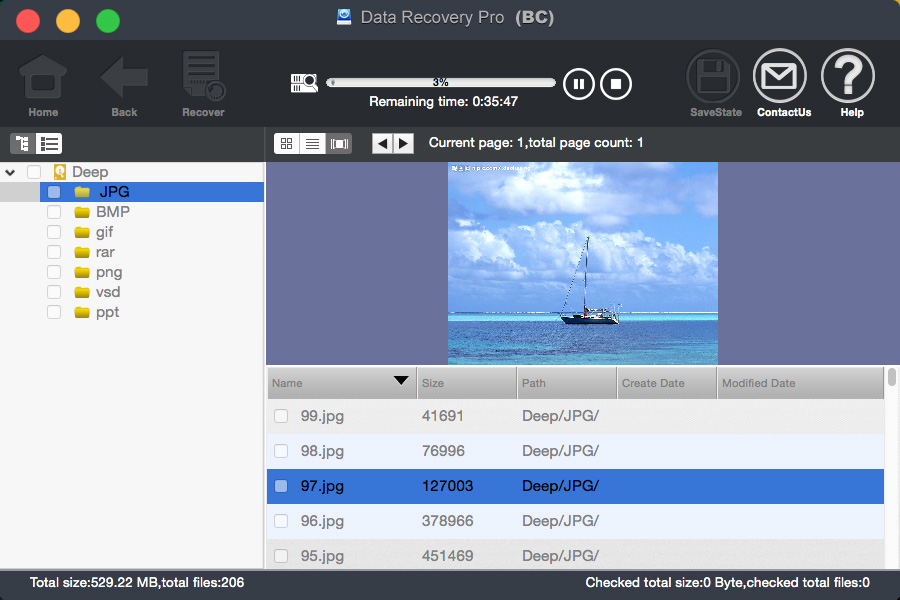Click the Deep drive icon
Viewport: 900px width, 600px height.
[60, 172]
